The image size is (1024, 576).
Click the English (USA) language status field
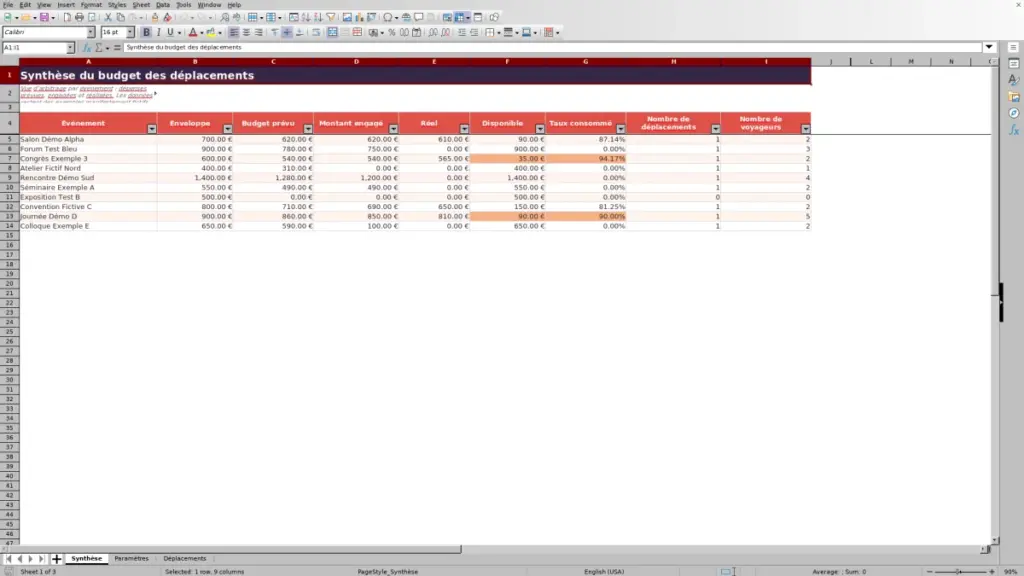click(x=604, y=571)
